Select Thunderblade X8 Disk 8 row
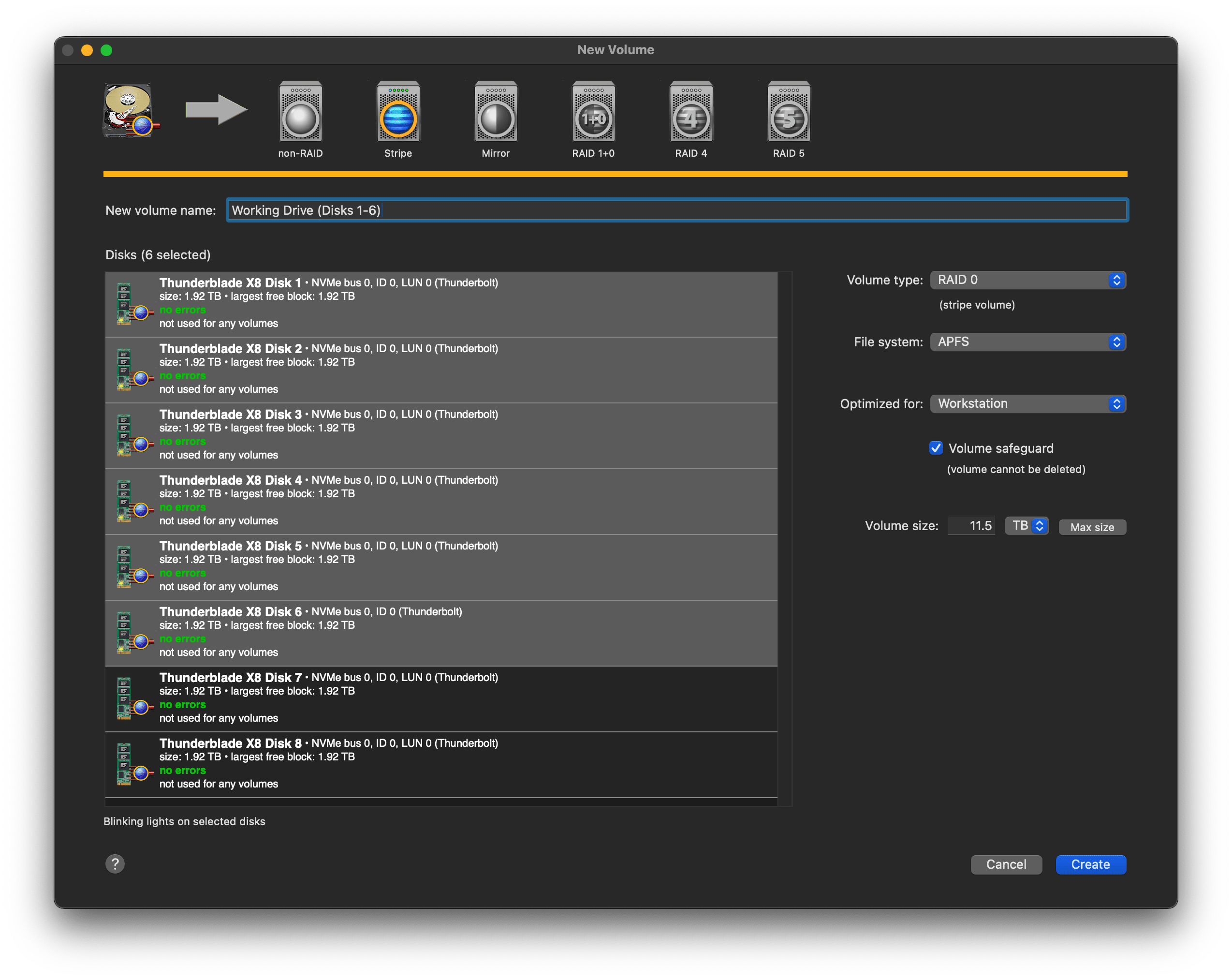1232x980 pixels. (x=440, y=764)
